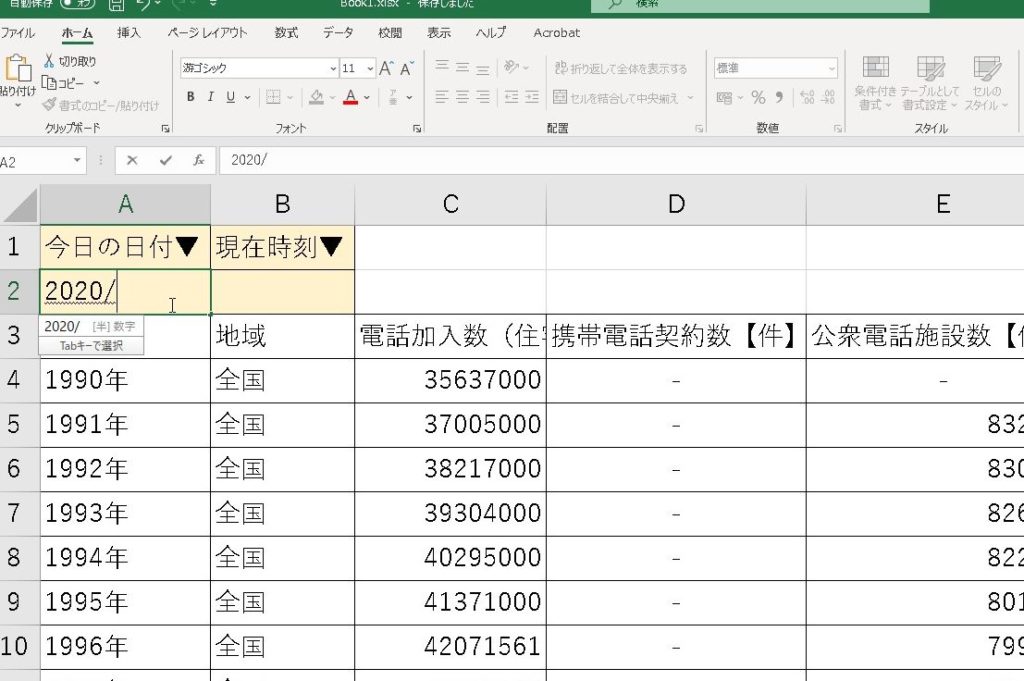Expand the 標準 number format dropdown

pos(830,69)
